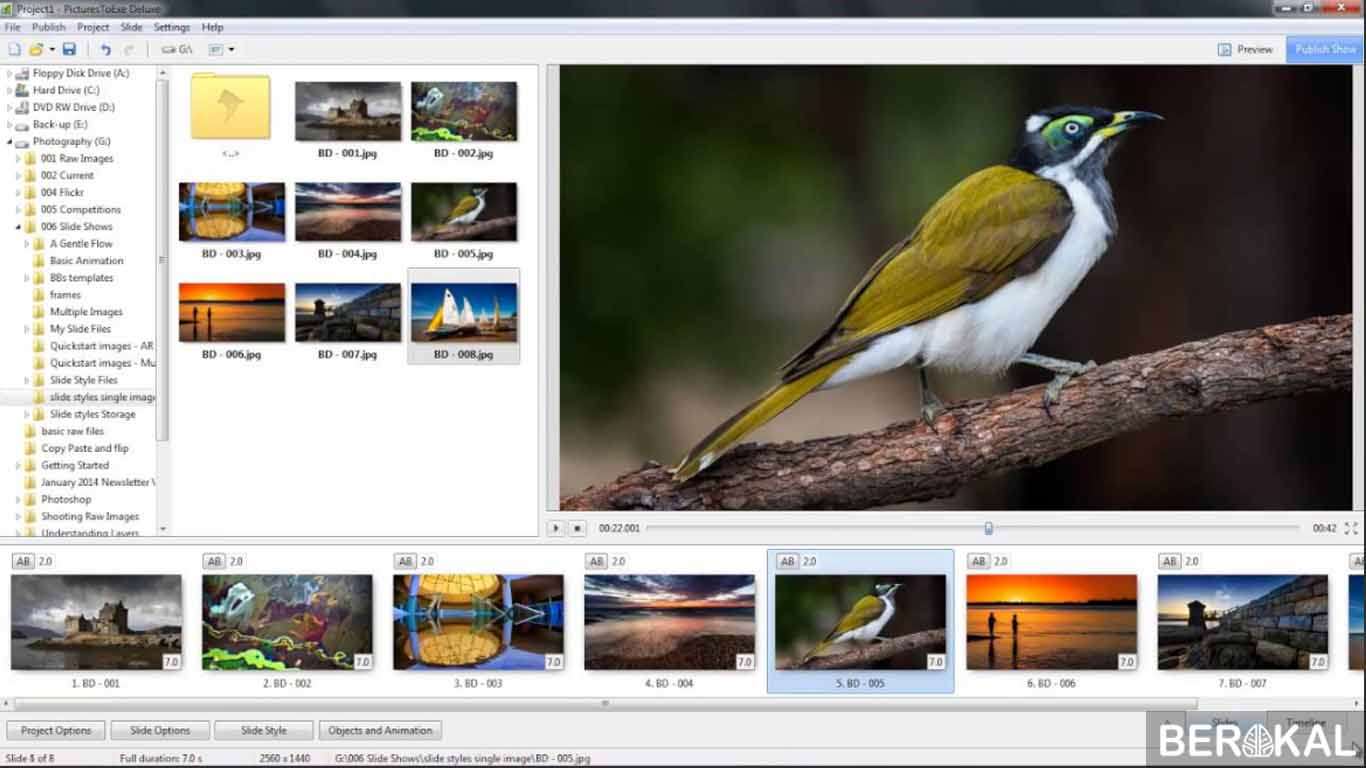Open the Publish menu
The width and height of the screenshot is (1366, 768).
point(48,27)
